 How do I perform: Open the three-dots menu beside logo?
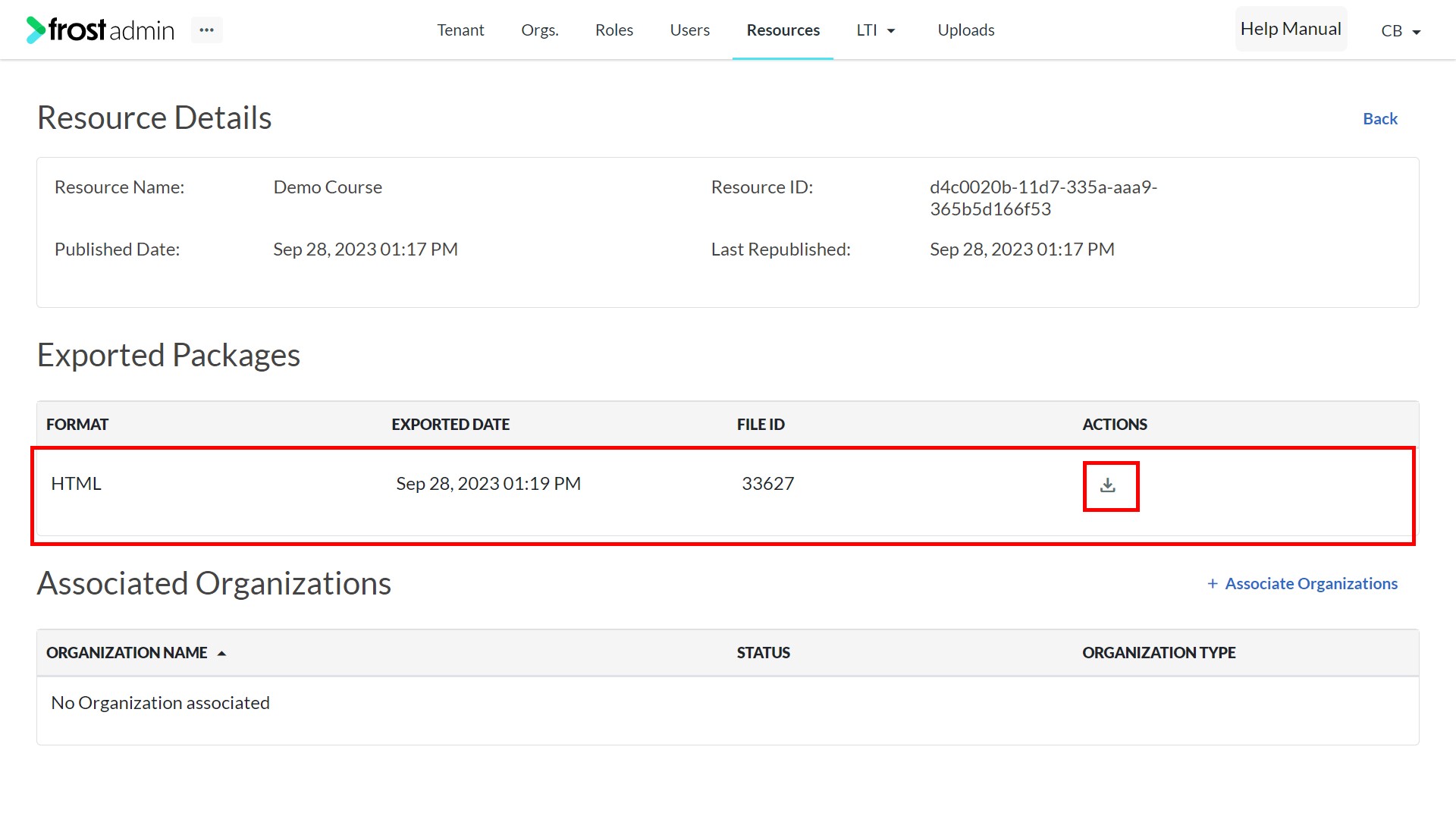[206, 30]
